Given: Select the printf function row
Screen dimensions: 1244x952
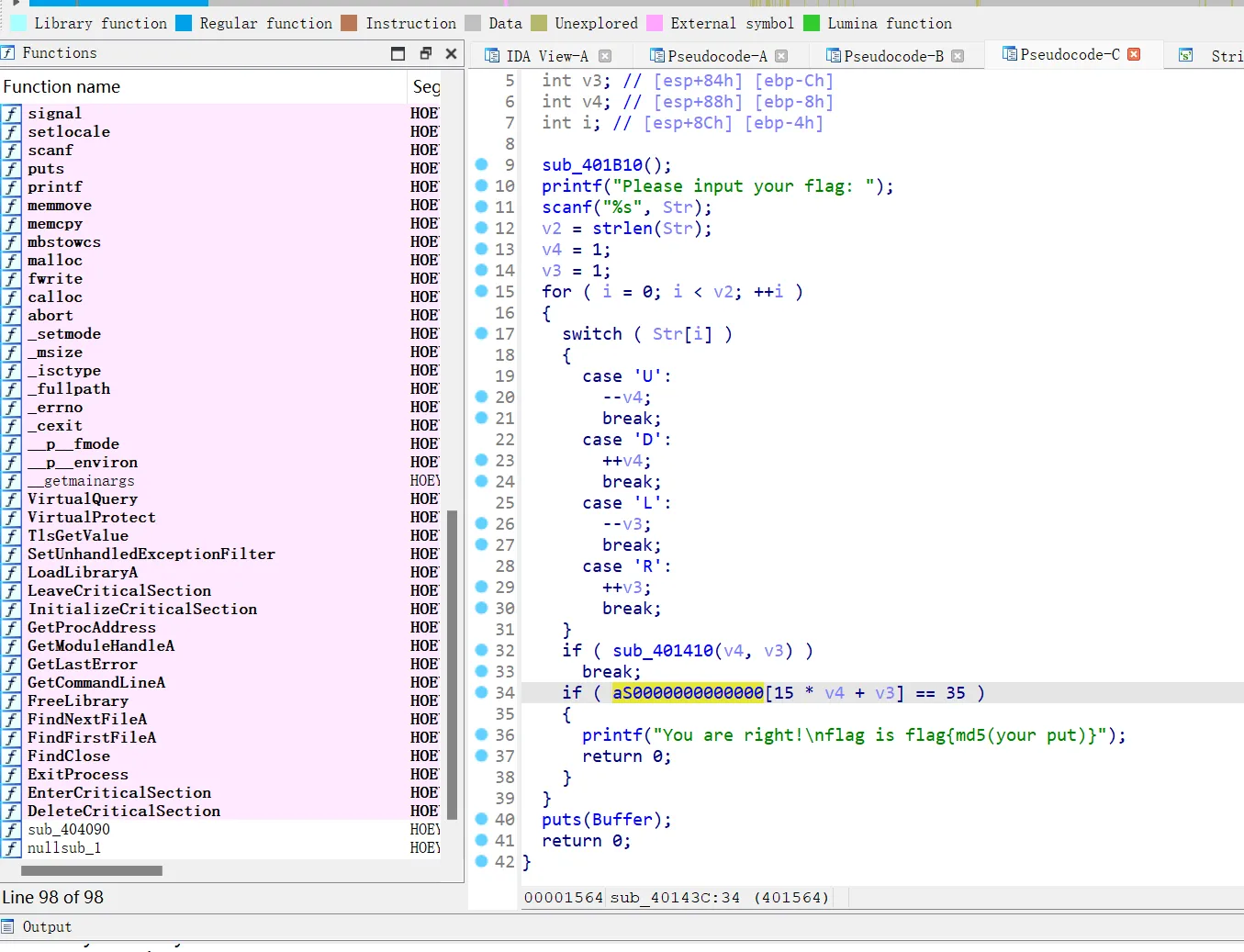Looking at the screenshot, I should 220,186.
